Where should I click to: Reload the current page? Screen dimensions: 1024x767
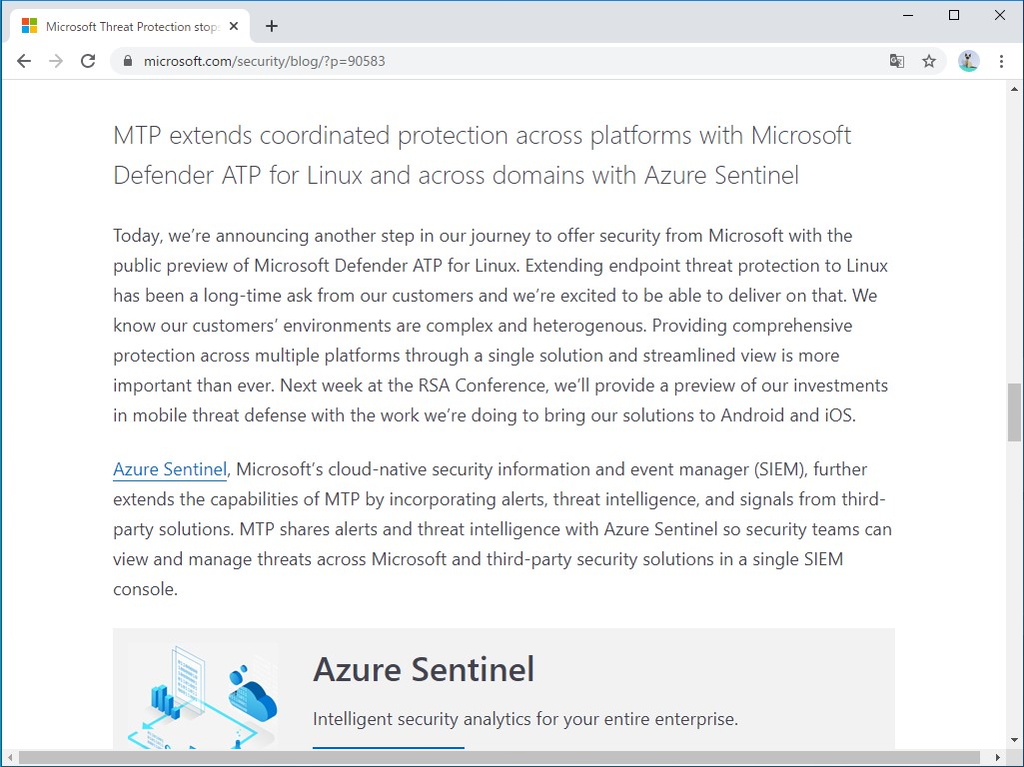[x=88, y=61]
